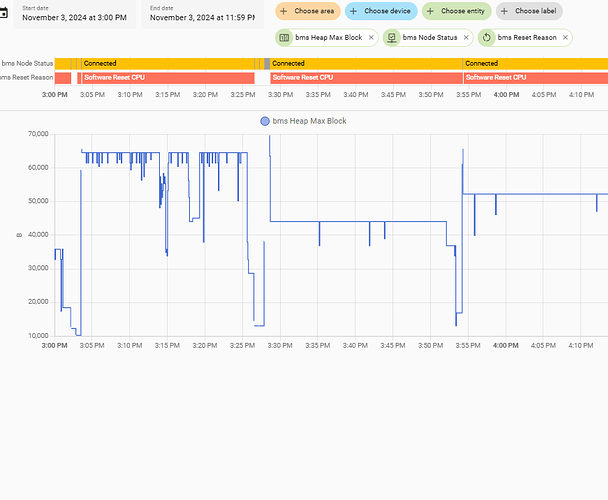Screen dimensions: 608x500
Task: Click the 10,000 y-axis label
Action: click(x=38, y=336)
